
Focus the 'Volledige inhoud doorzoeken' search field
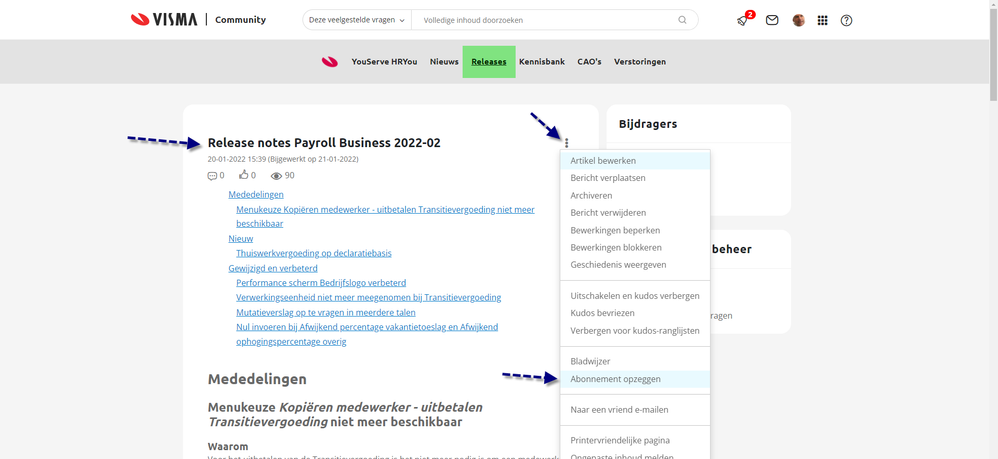tap(544, 20)
